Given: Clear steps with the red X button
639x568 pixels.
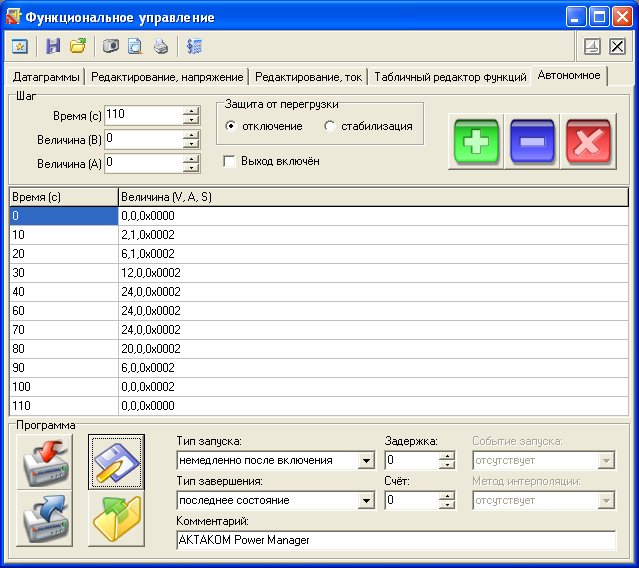Looking at the screenshot, I should (x=588, y=141).
